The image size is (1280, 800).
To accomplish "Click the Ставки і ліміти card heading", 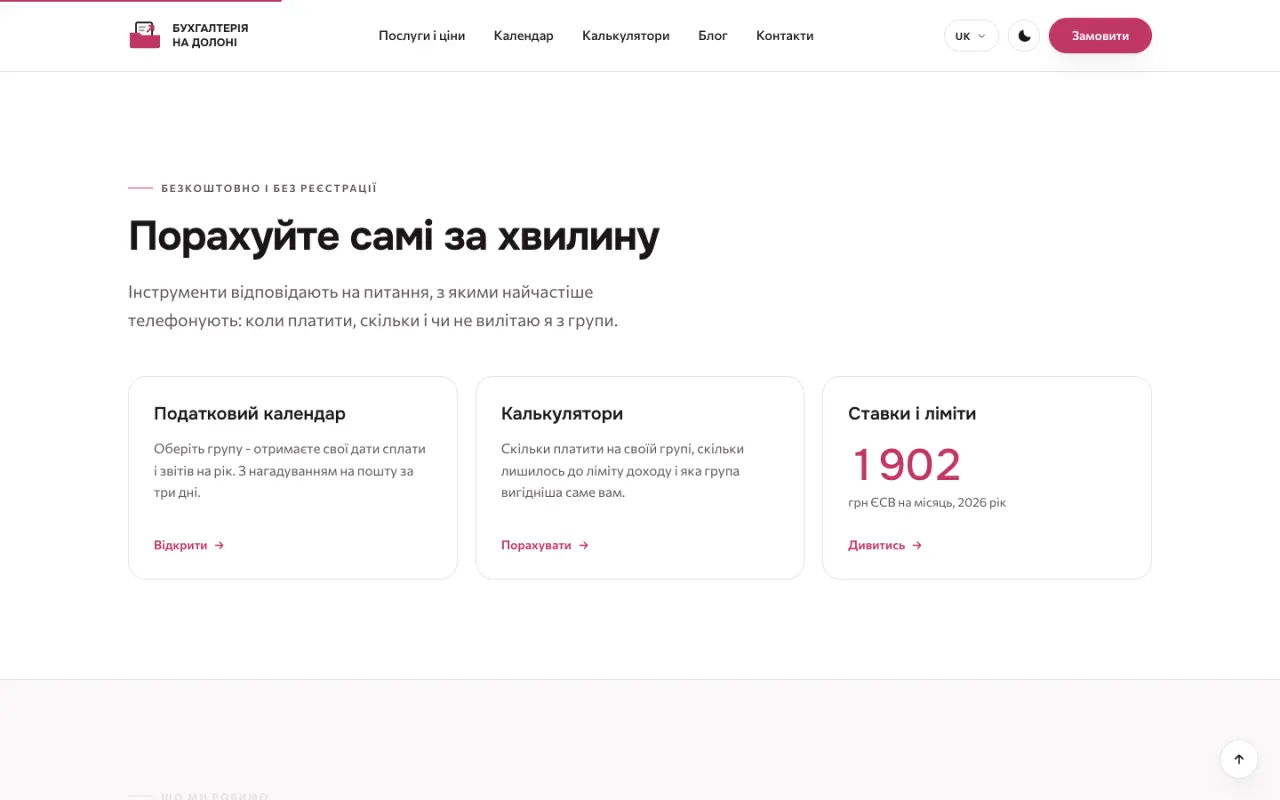I will tap(912, 413).
